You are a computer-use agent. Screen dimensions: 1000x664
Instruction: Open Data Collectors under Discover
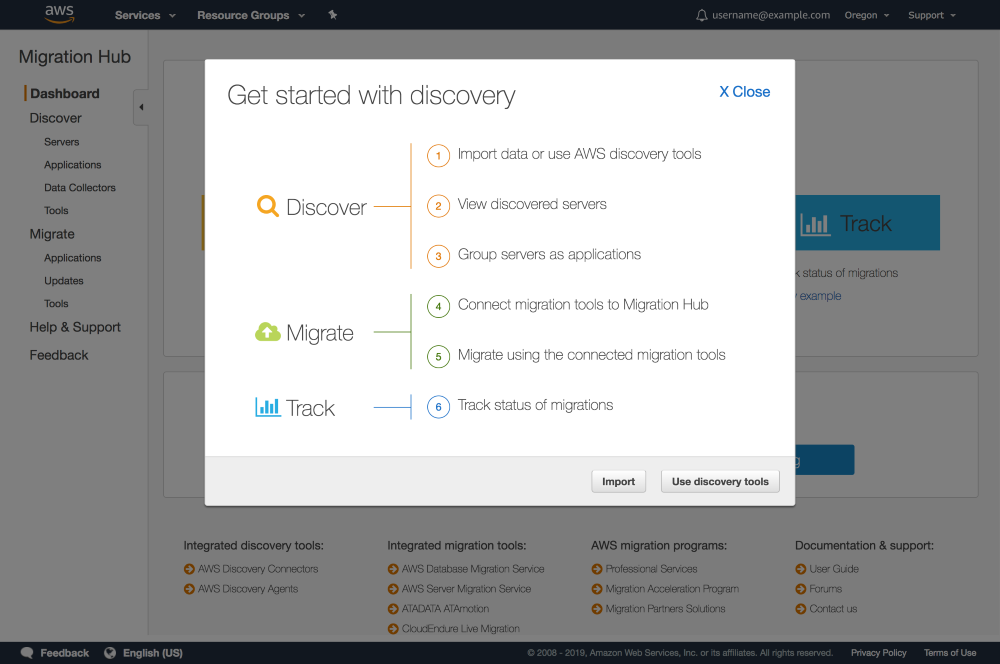80,188
